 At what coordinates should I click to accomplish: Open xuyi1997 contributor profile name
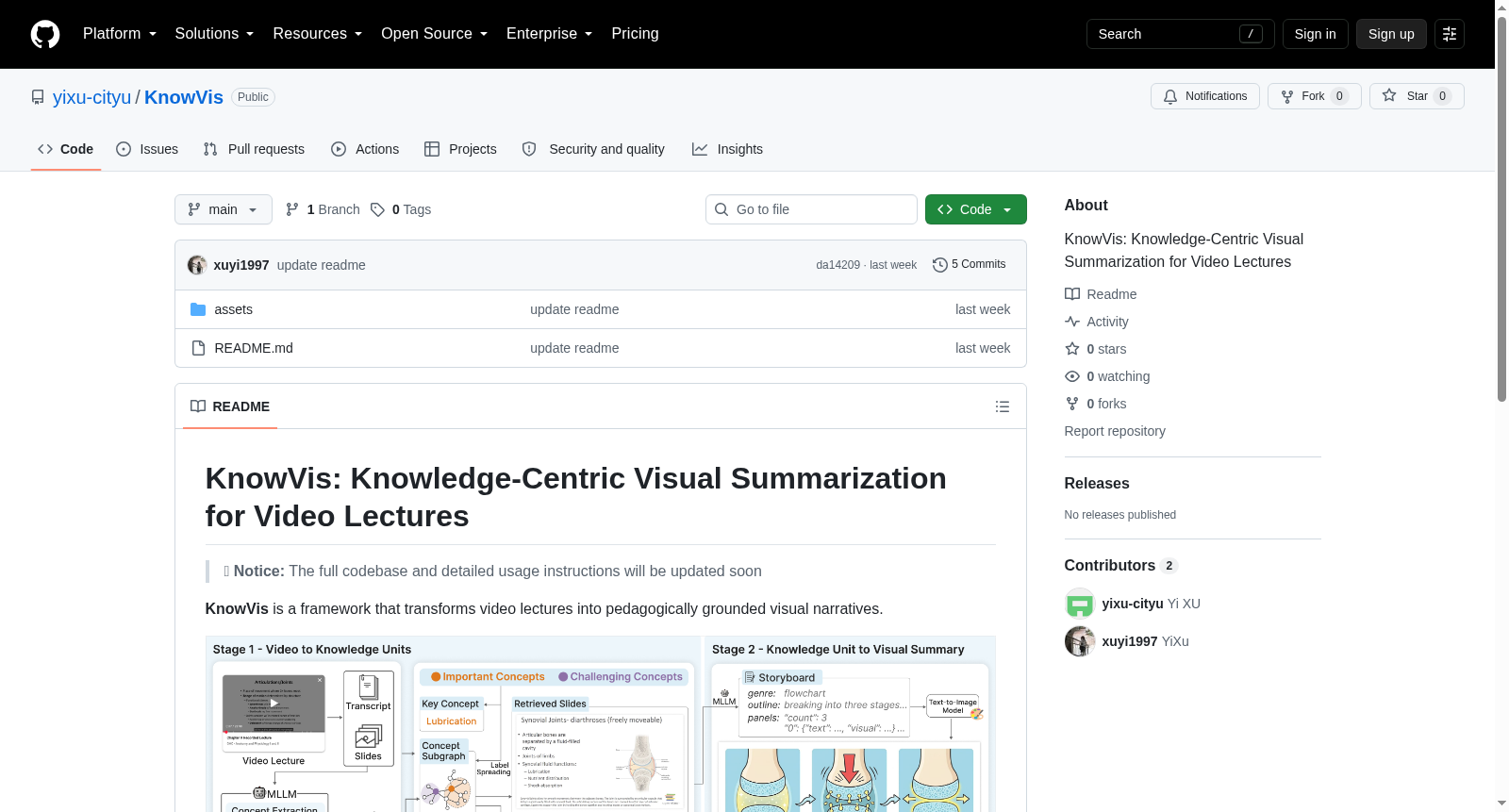(1130, 641)
